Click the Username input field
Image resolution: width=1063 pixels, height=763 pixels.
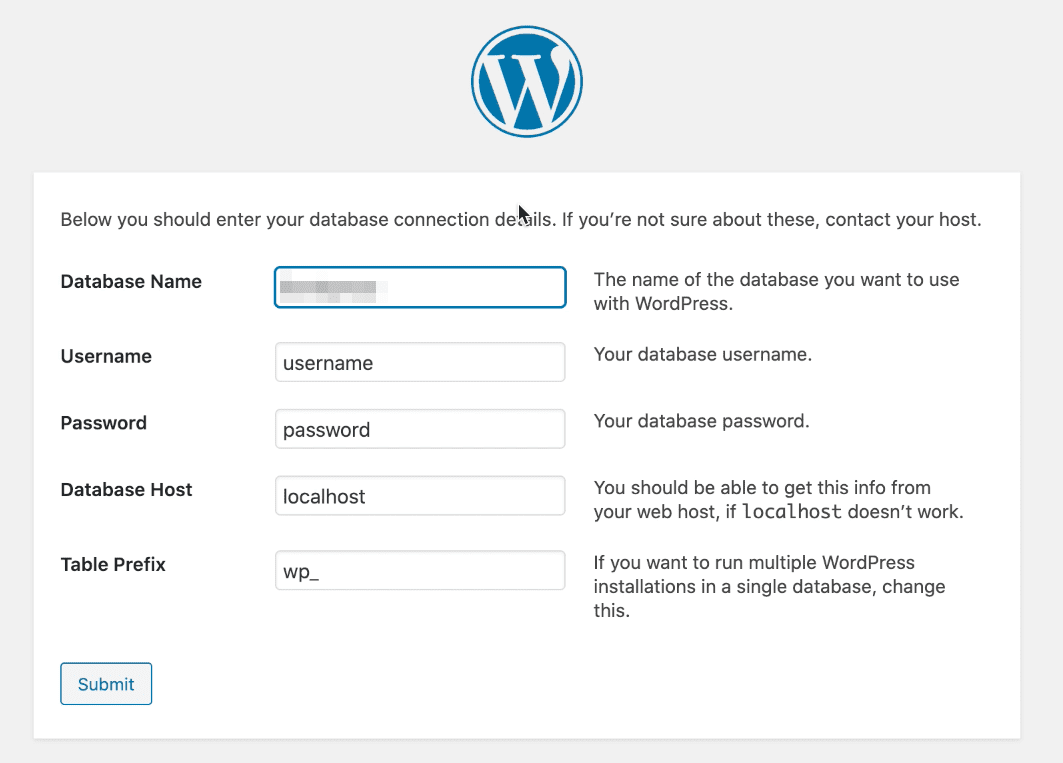point(419,362)
